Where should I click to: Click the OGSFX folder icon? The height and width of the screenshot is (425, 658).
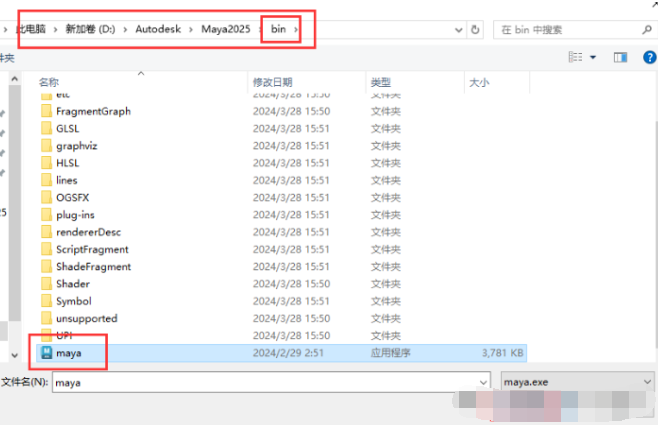tap(47, 197)
